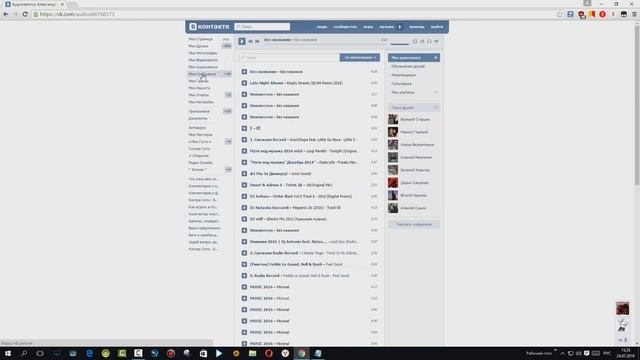
Task: Click 'Показать следующих' friends button
Action: click(x=413, y=224)
